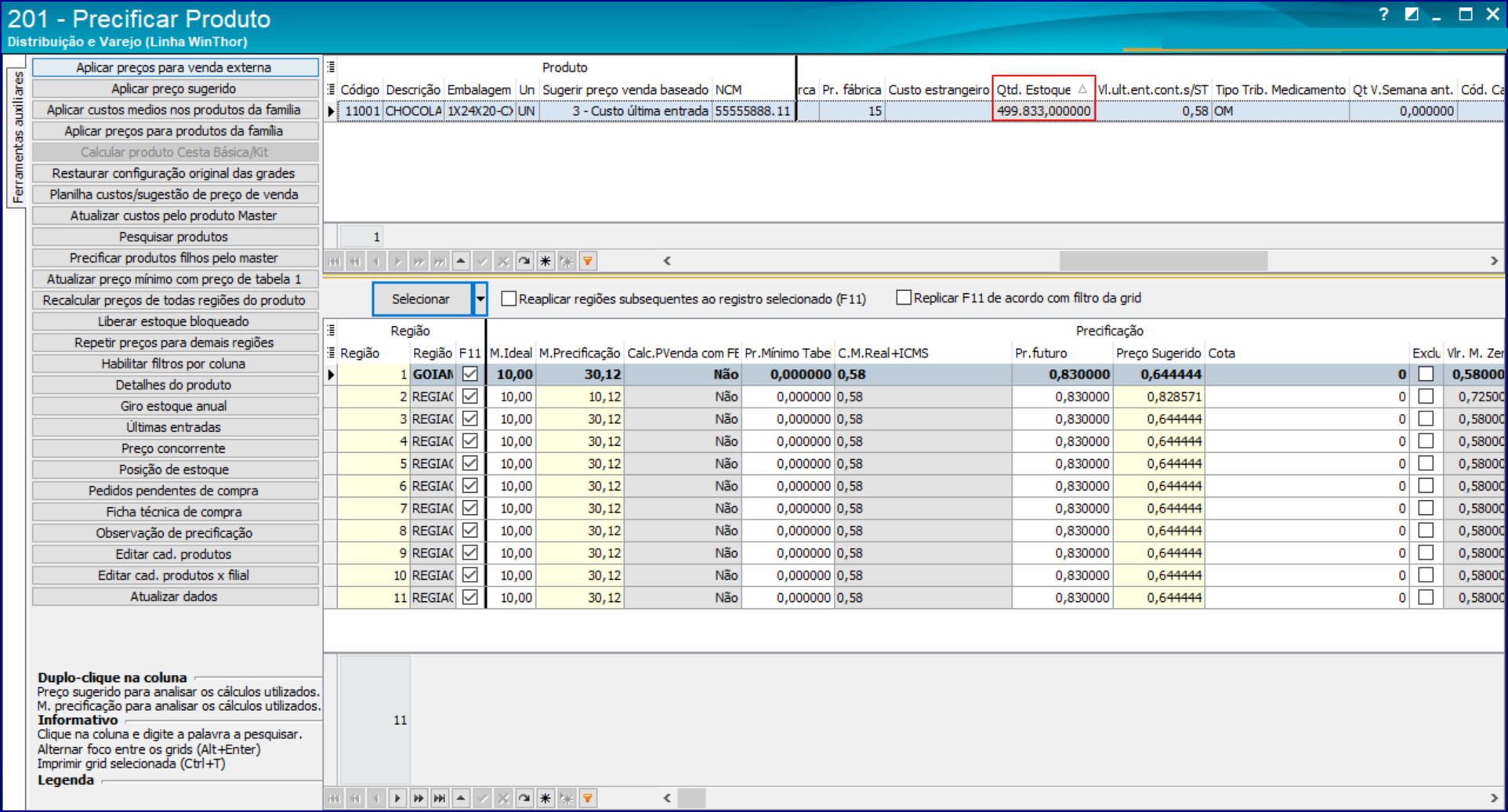Click the M.Precificação column header
Viewport: 1508px width, 812px height.
coord(579,353)
